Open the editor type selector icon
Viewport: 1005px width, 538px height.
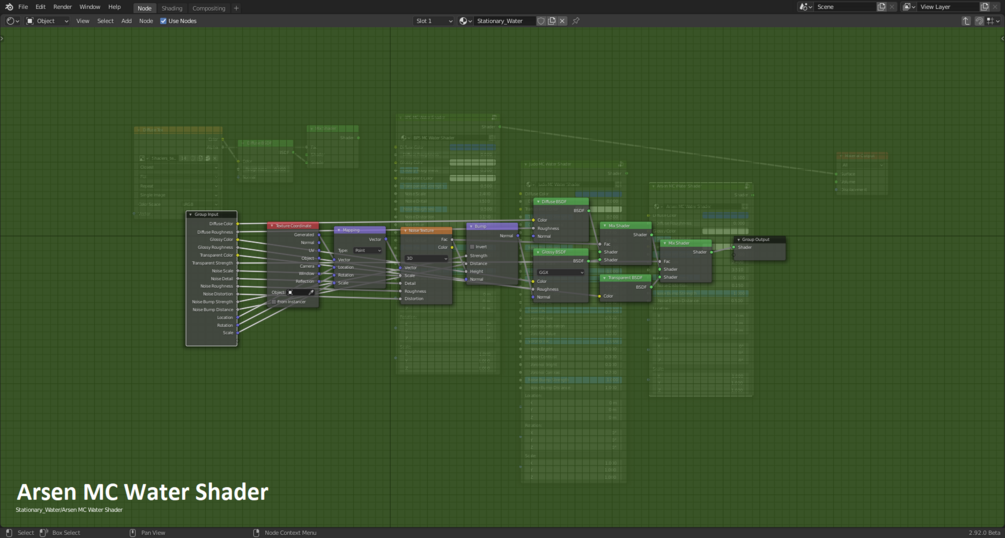[12, 21]
